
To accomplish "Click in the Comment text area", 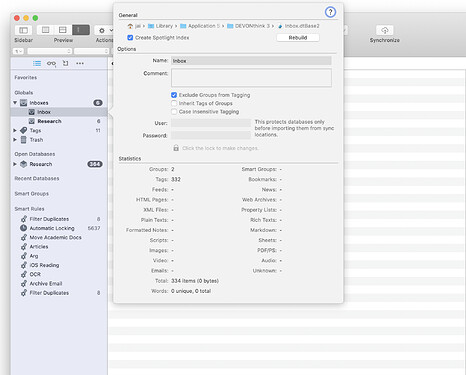I will click(251, 78).
